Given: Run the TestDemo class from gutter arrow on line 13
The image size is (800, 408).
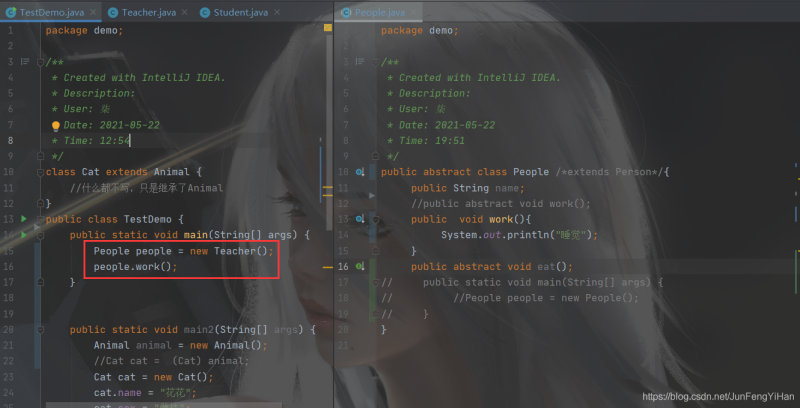Looking at the screenshot, I should click(23, 219).
